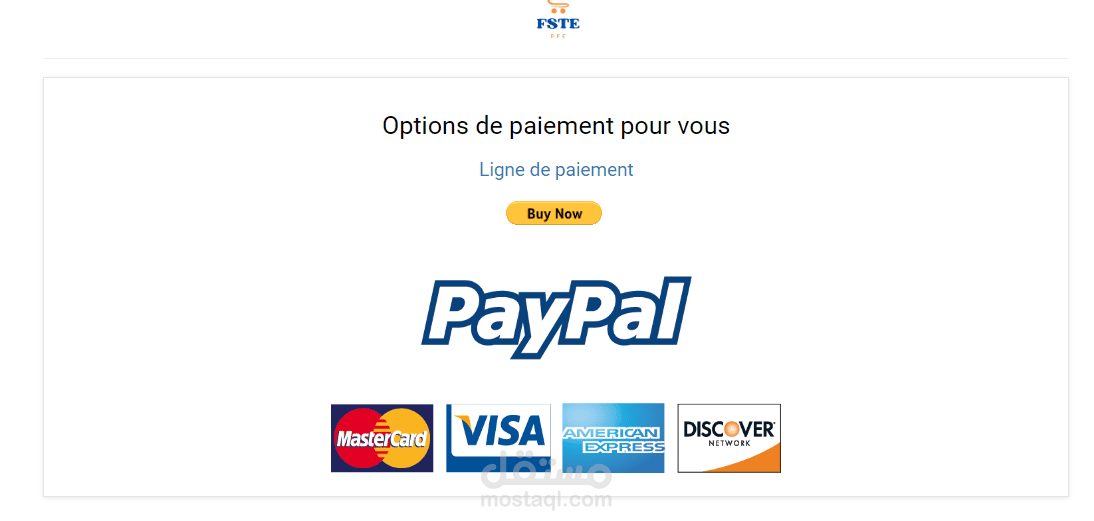The width and height of the screenshot is (1094, 521).
Task: Click the MasterCard payment logo
Action: tap(382, 438)
